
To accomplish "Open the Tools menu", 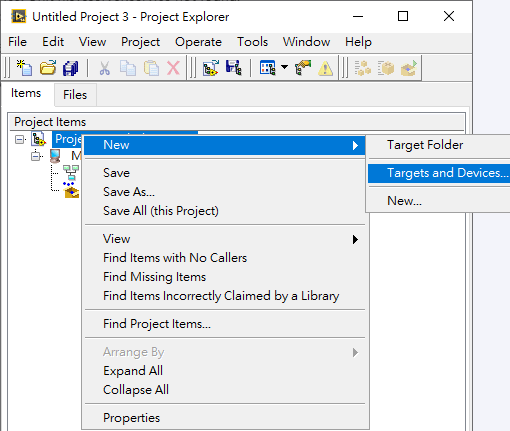I will [252, 42].
